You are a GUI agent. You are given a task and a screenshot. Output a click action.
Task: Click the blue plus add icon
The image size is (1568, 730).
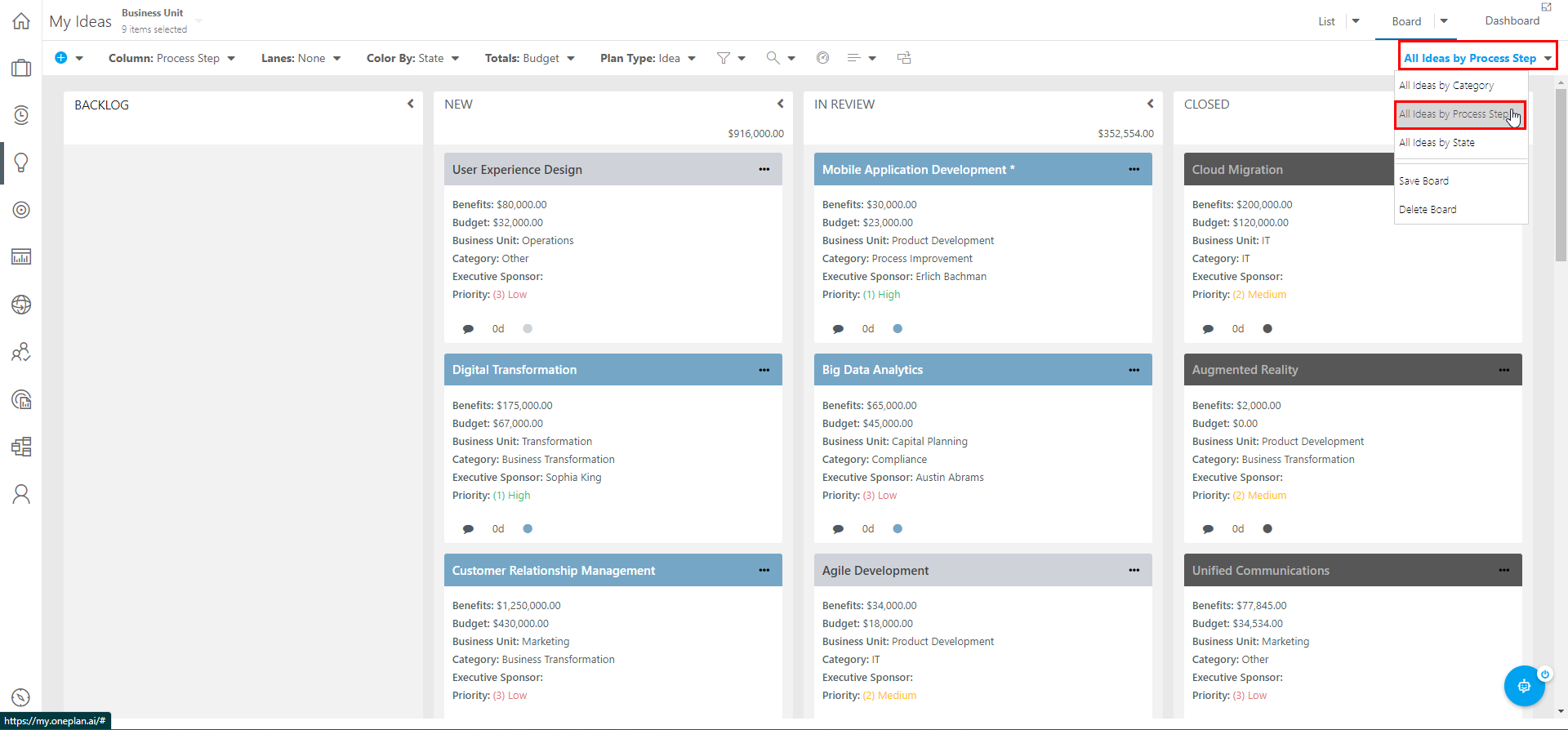click(61, 58)
